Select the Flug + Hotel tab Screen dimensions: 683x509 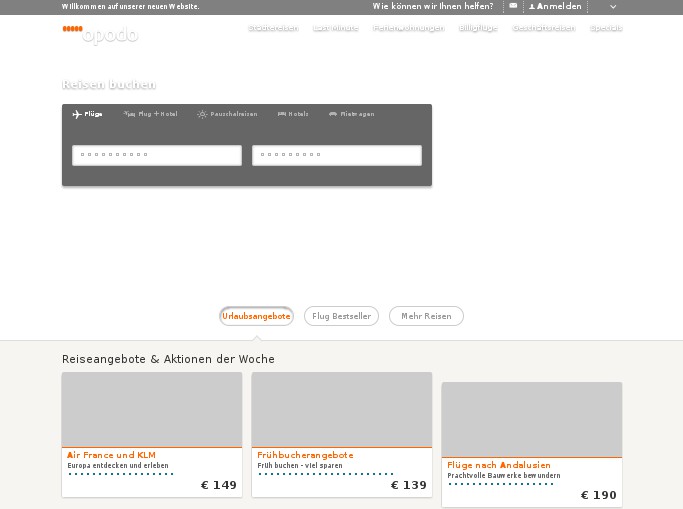tap(150, 114)
